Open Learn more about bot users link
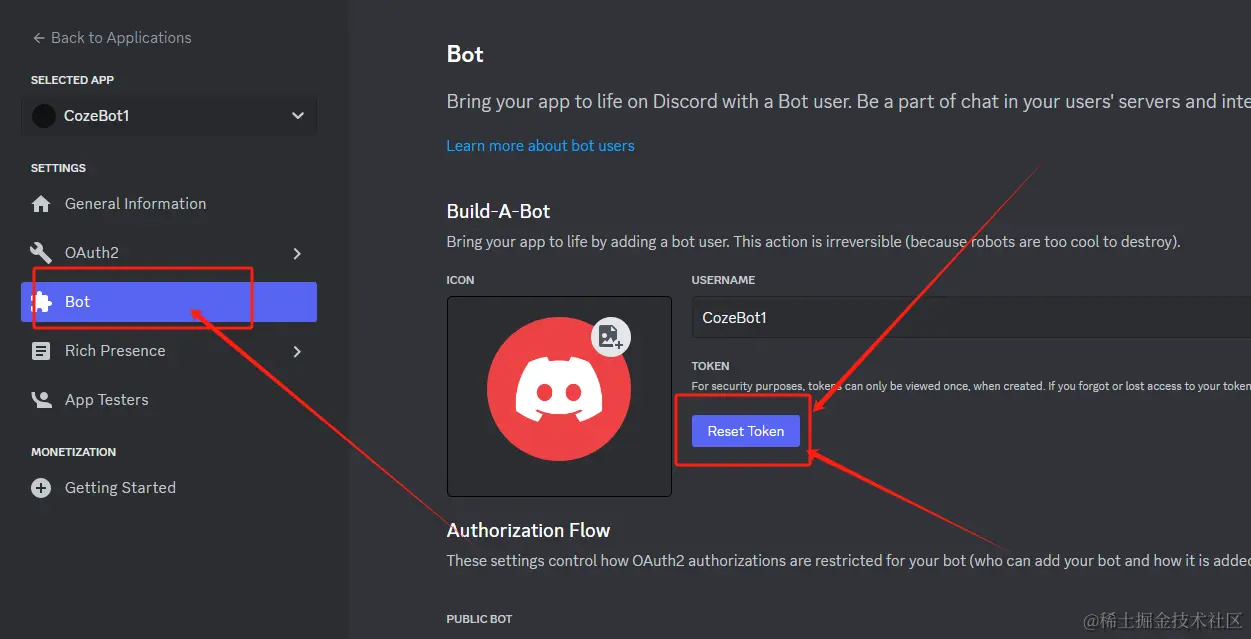 click(540, 146)
